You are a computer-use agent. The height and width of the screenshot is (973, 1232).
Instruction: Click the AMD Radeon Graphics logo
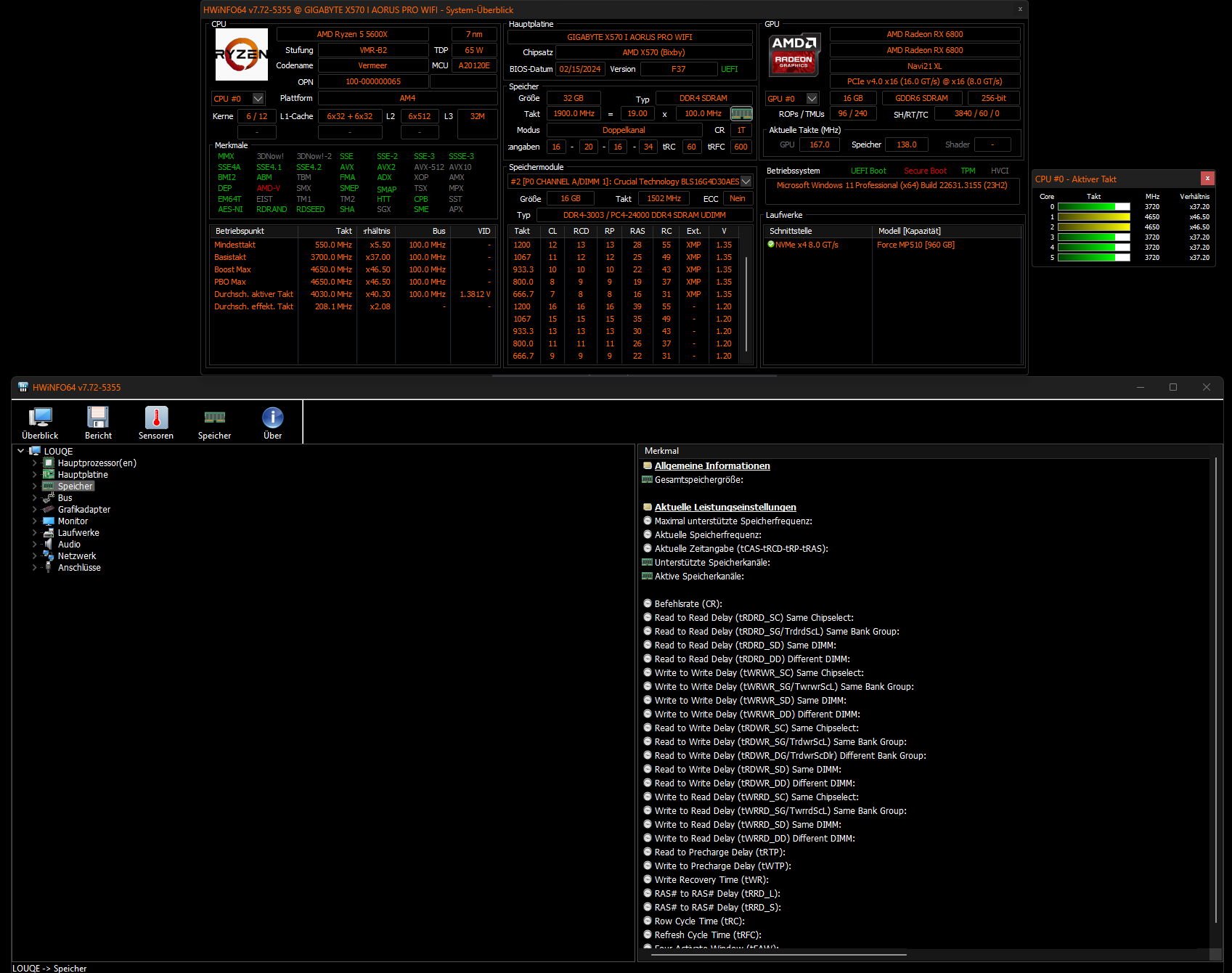pos(794,54)
